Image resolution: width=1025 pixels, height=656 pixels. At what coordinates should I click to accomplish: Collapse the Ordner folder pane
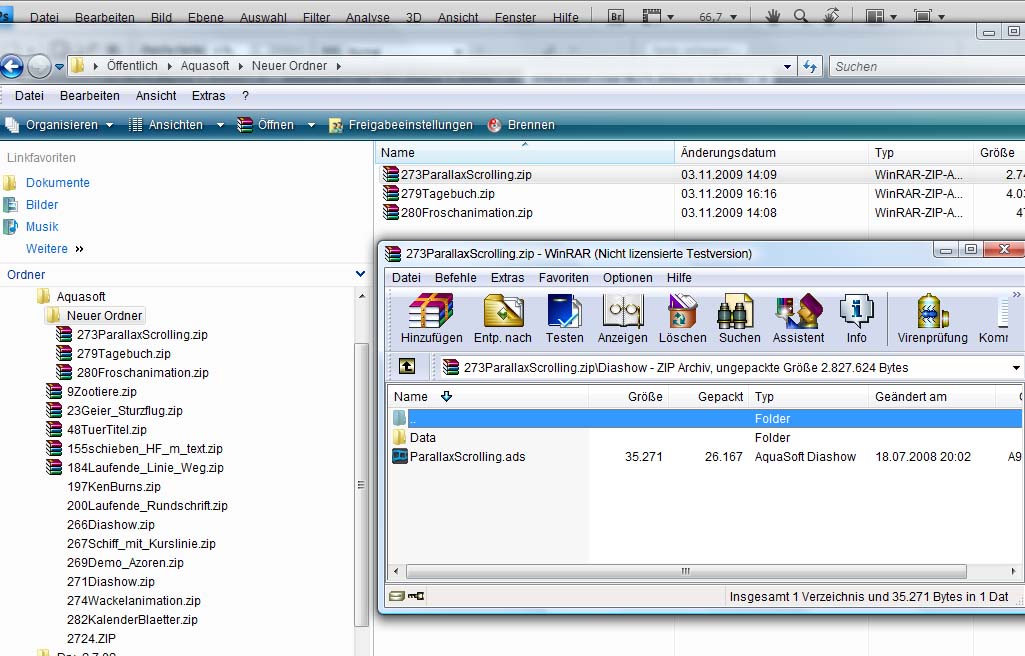[360, 274]
